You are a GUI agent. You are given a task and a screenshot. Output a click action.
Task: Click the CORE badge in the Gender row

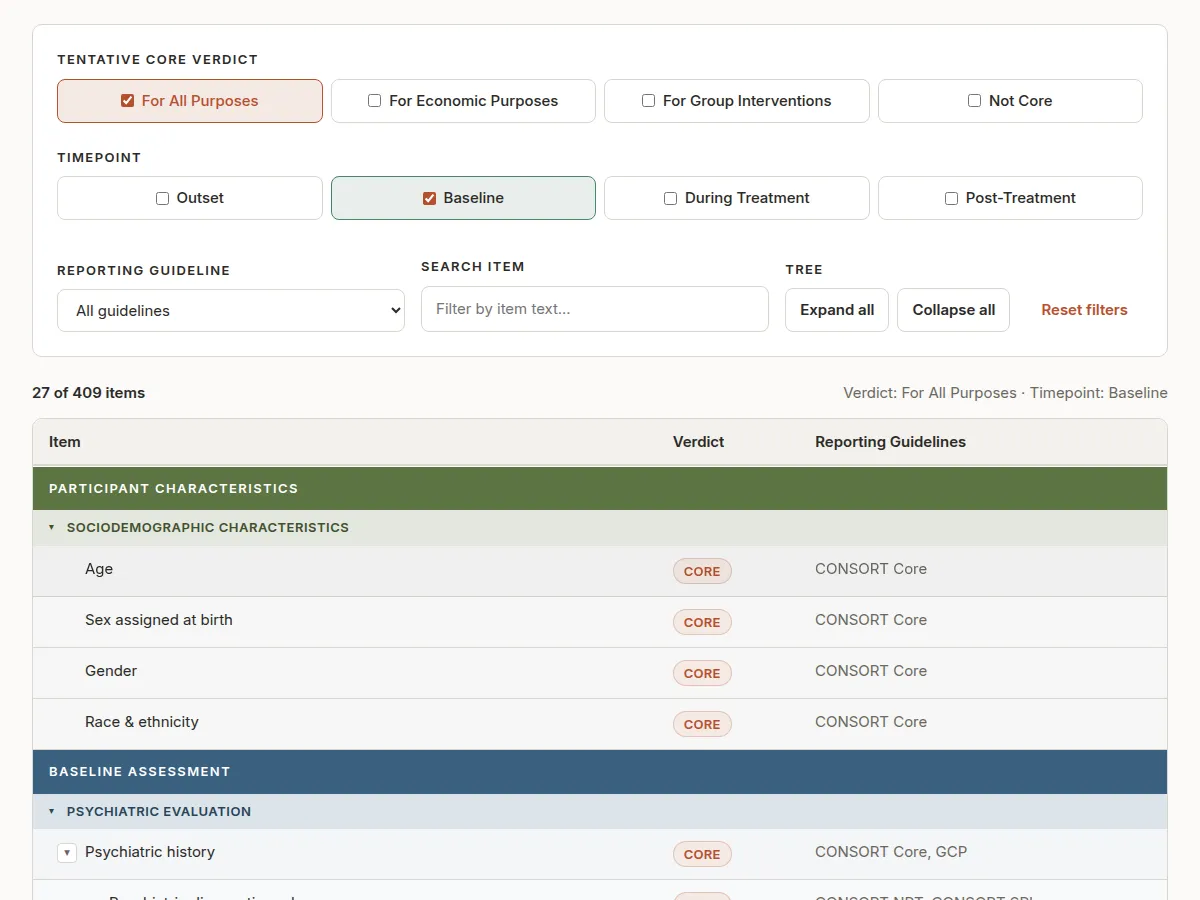(702, 673)
